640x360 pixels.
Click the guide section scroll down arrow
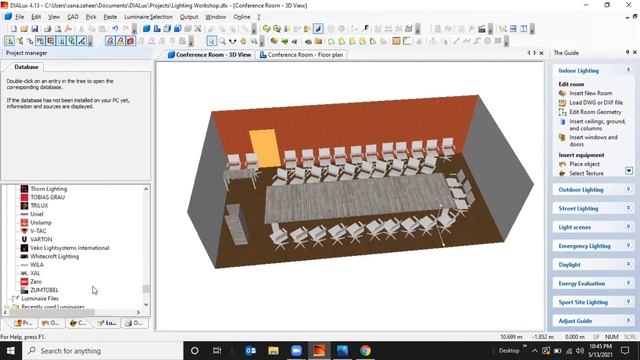[x=629, y=171]
